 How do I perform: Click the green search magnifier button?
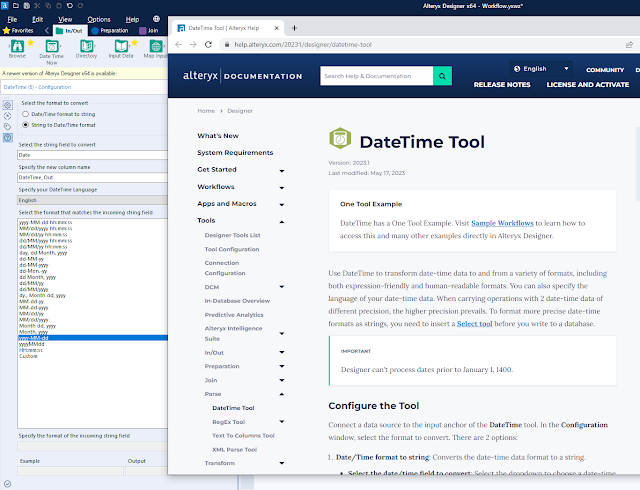(x=442, y=76)
